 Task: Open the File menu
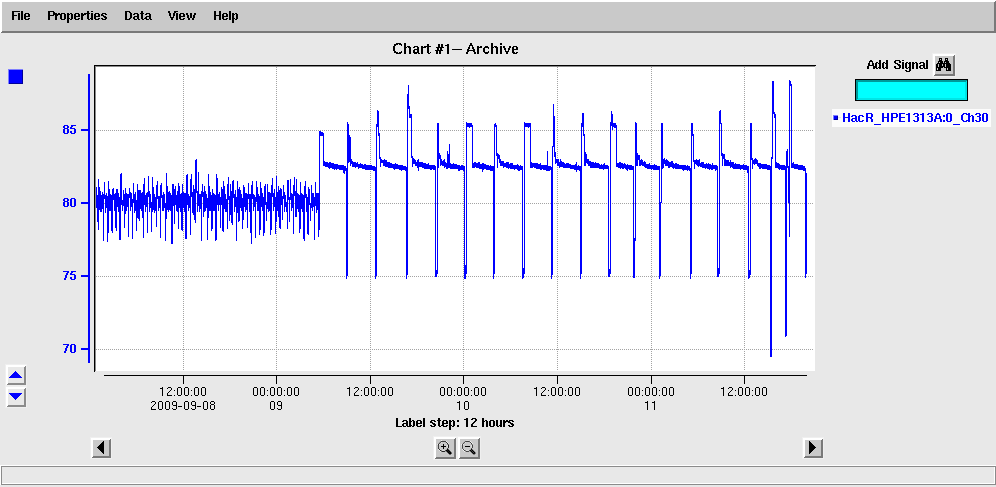click(x=21, y=16)
